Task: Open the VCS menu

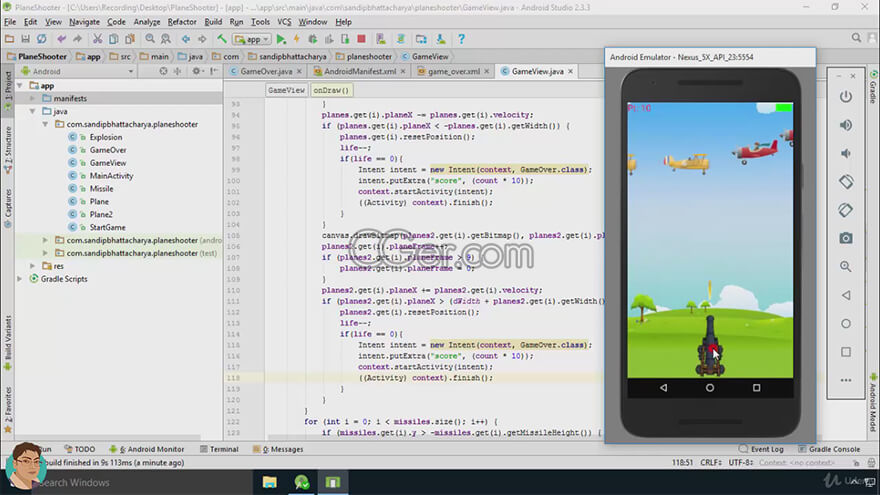Action: tap(284, 22)
